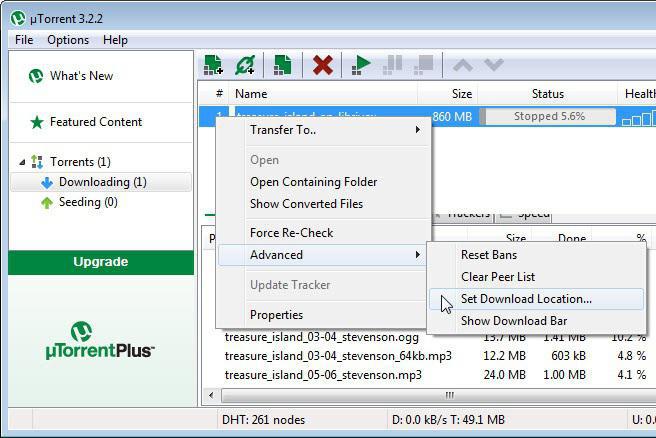Click the µTorrentPlus banner
The height and width of the screenshot is (438, 656).
click(x=100, y=341)
